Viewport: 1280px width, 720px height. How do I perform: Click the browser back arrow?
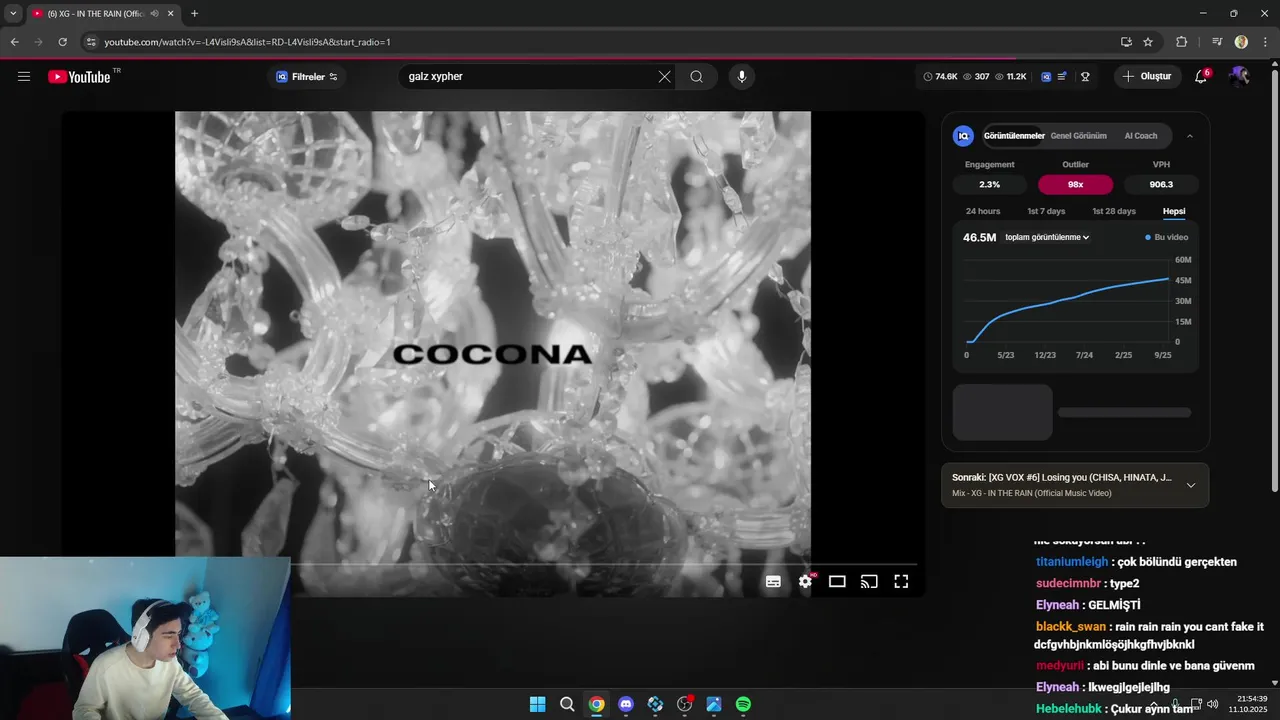pyautogui.click(x=14, y=42)
